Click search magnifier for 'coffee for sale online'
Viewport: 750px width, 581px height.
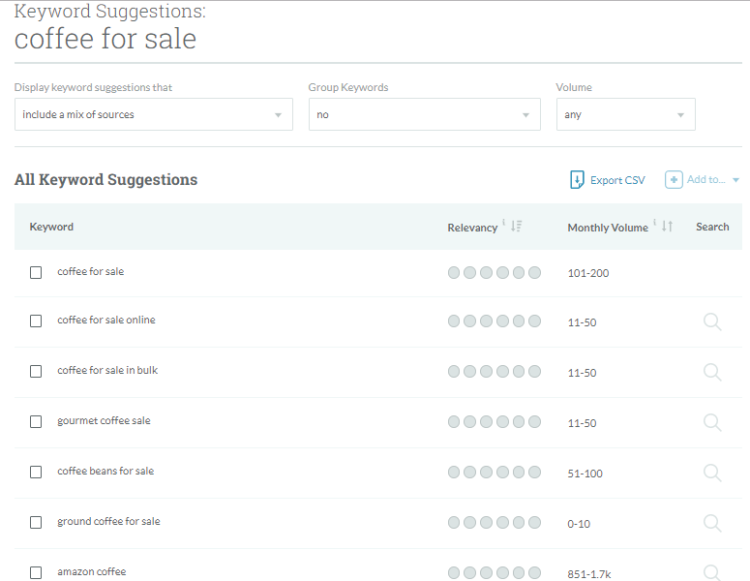coord(712,322)
